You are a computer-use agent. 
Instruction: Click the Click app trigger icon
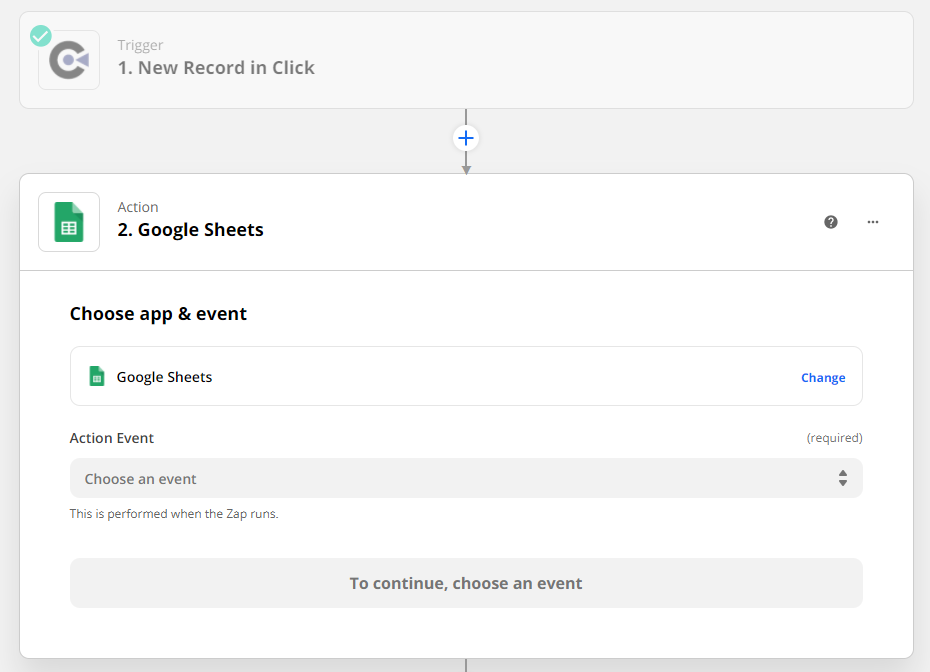(69, 60)
